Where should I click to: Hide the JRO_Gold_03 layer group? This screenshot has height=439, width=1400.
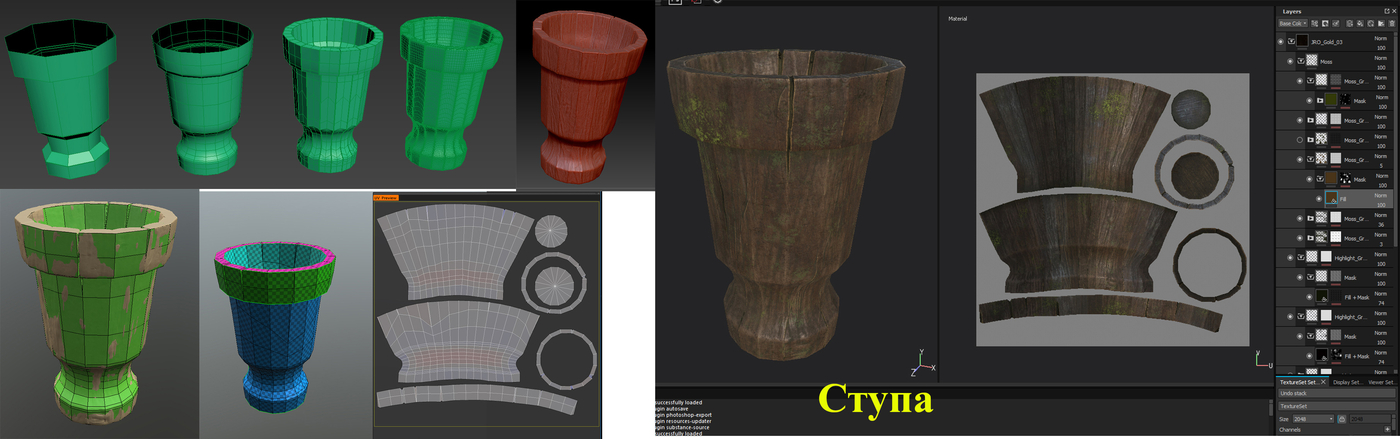(x=1280, y=41)
